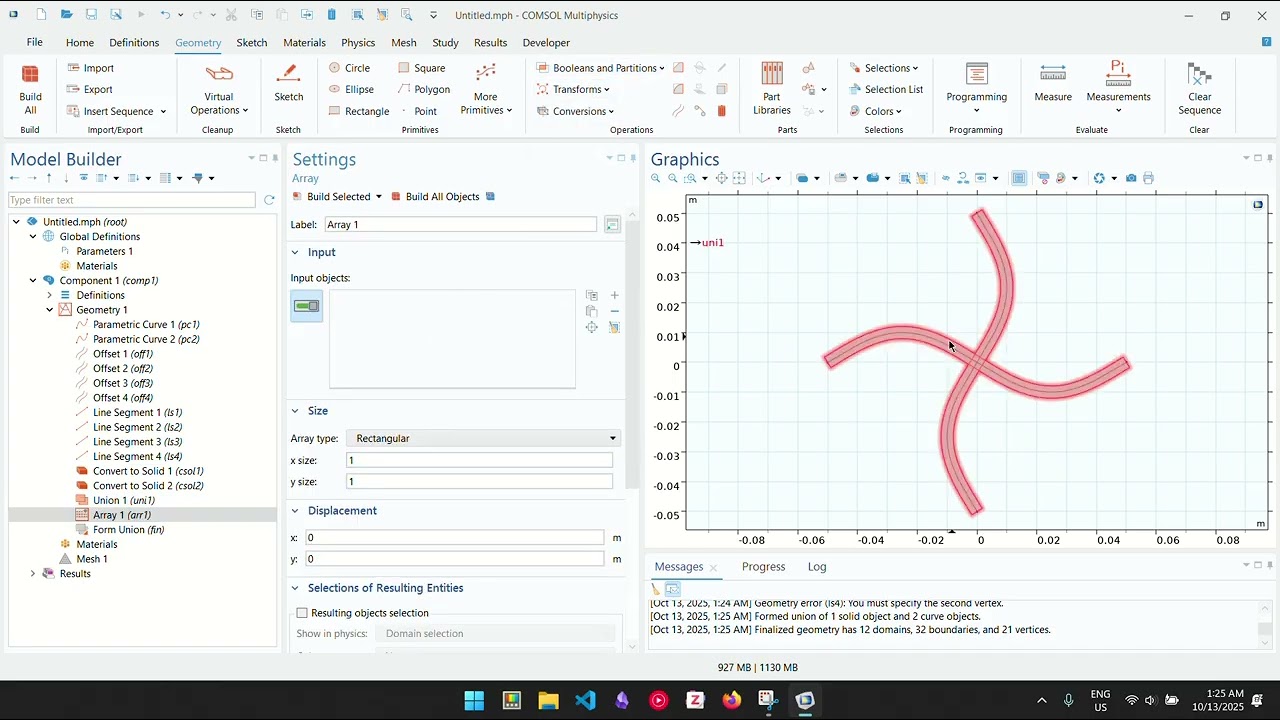Click the x size input field

(x=479, y=460)
